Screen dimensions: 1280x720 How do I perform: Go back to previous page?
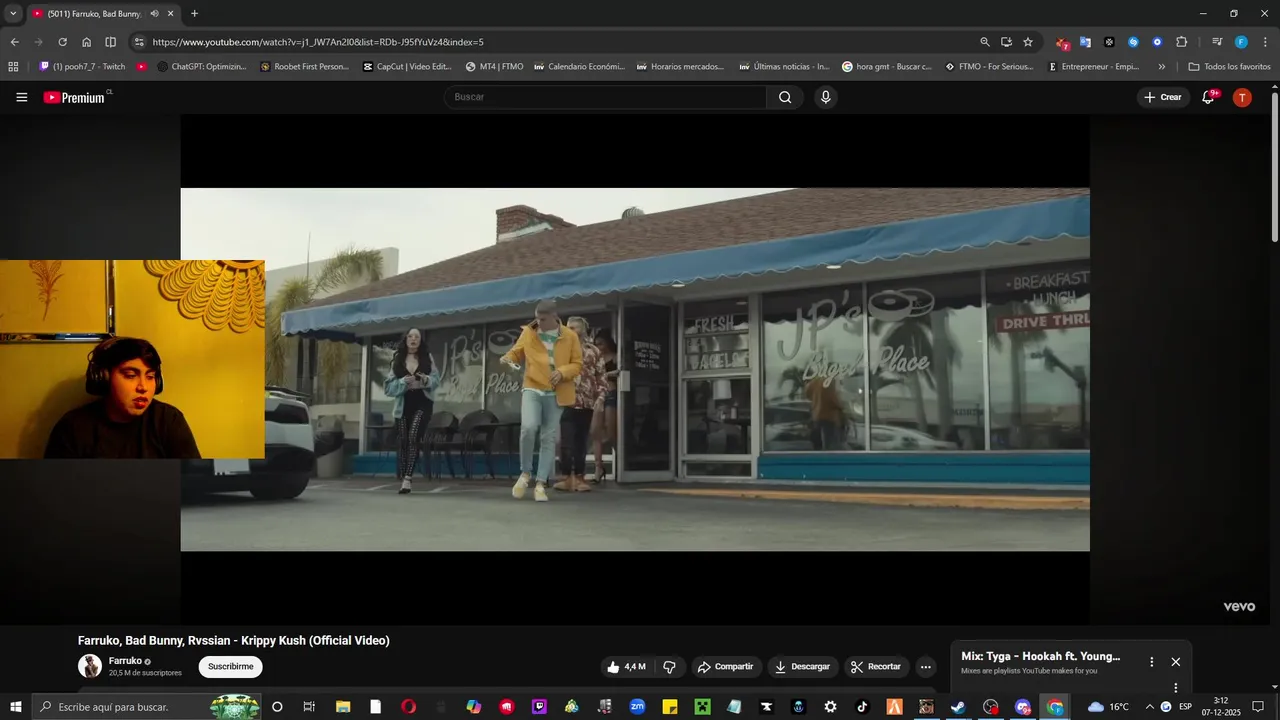[x=14, y=42]
